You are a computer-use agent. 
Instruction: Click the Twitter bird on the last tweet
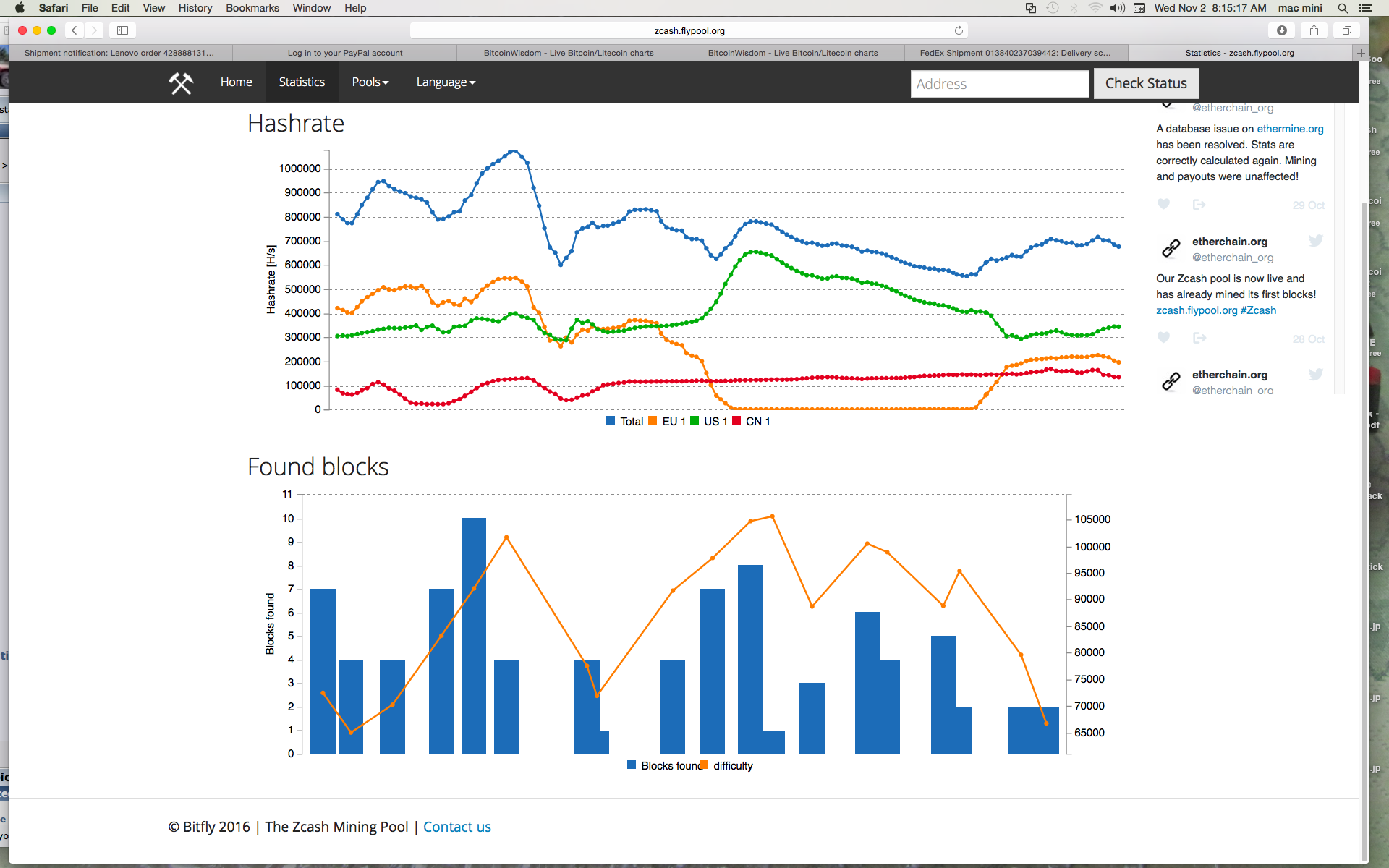pos(1316,374)
